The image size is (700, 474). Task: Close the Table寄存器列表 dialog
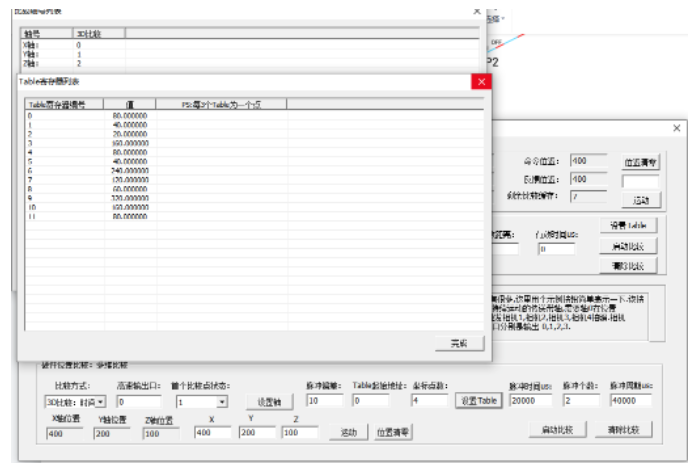[481, 82]
